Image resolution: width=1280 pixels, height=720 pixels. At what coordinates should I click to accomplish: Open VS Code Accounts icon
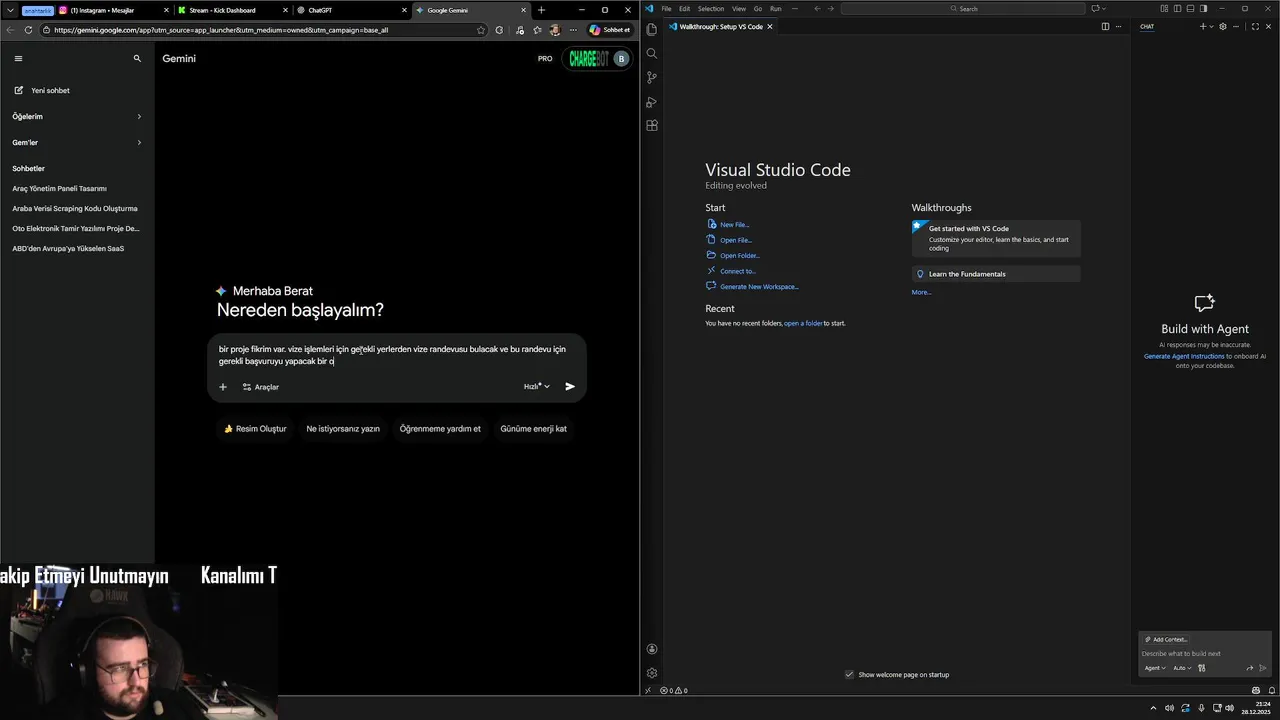[x=652, y=649]
